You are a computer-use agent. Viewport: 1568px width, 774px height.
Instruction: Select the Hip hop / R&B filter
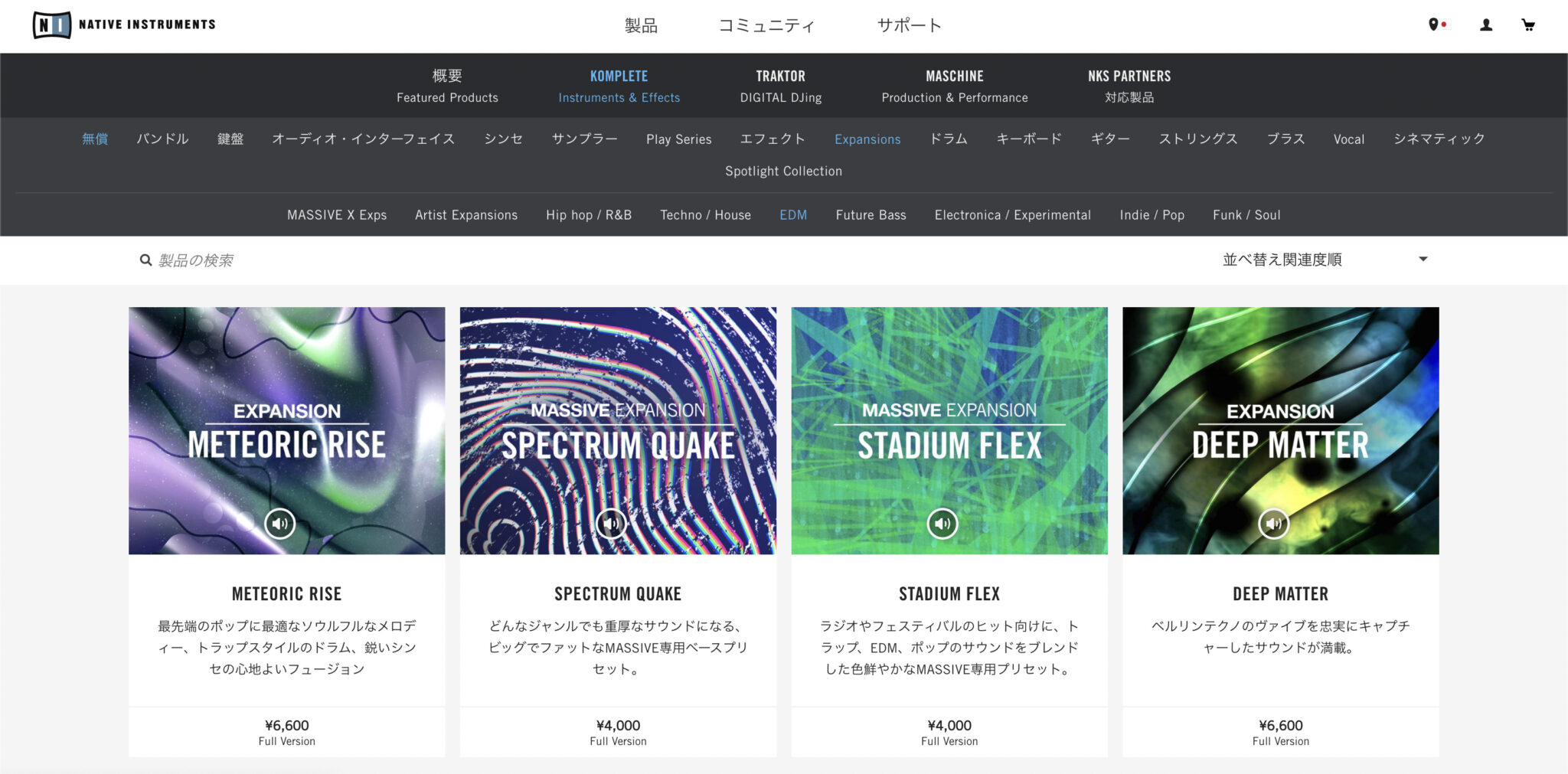pos(589,215)
